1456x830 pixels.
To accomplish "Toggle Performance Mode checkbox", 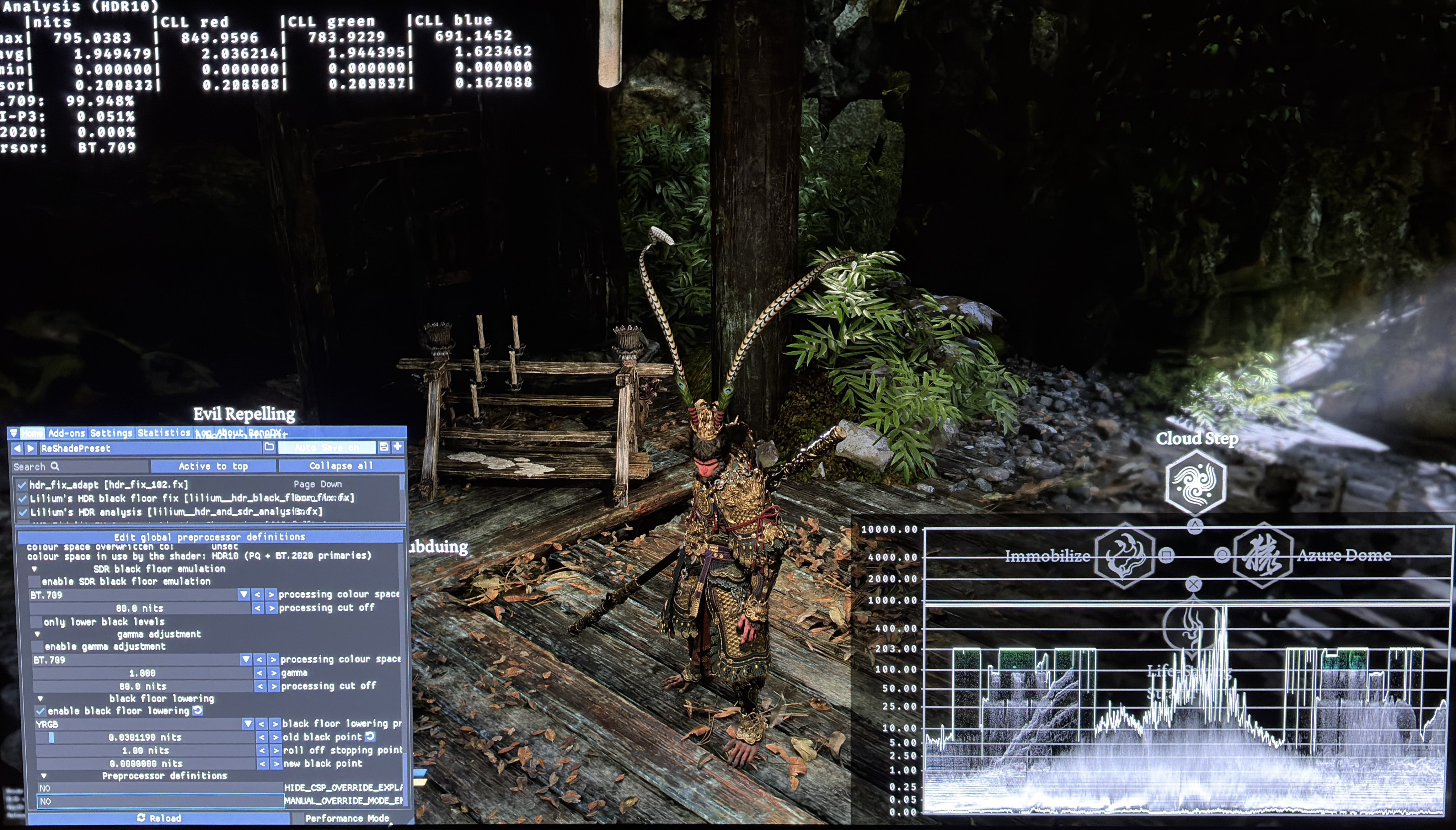I will point(298,819).
